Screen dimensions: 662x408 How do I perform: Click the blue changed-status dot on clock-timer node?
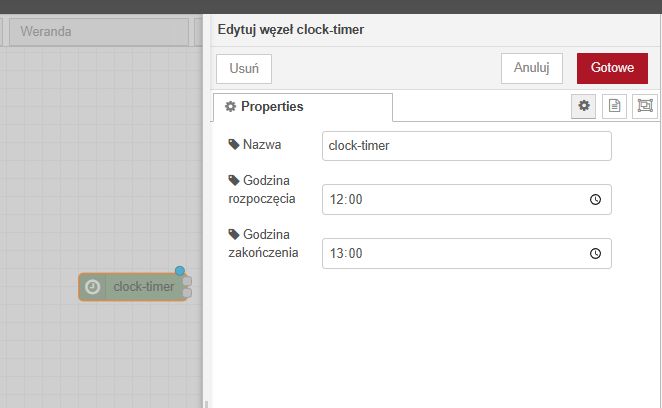[x=180, y=270]
